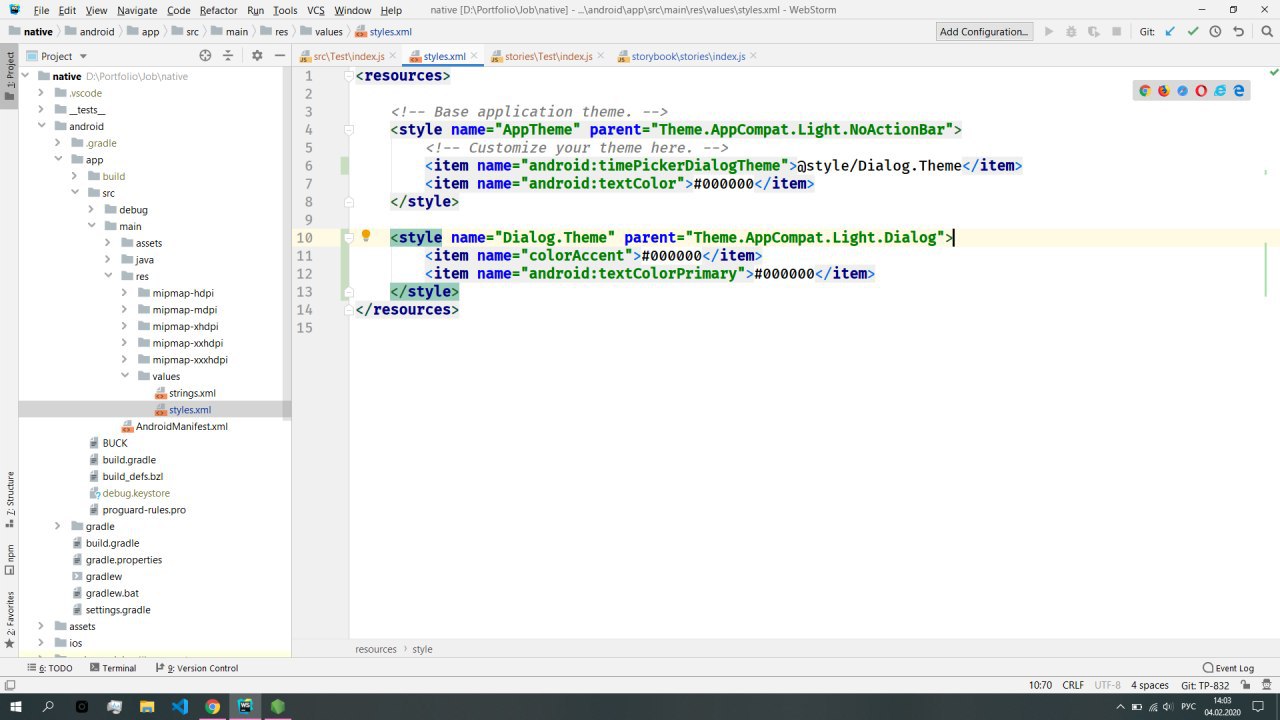This screenshot has height=720, width=1280.
Task: Open in Internet Explorer preview icon
Action: 1220,90
